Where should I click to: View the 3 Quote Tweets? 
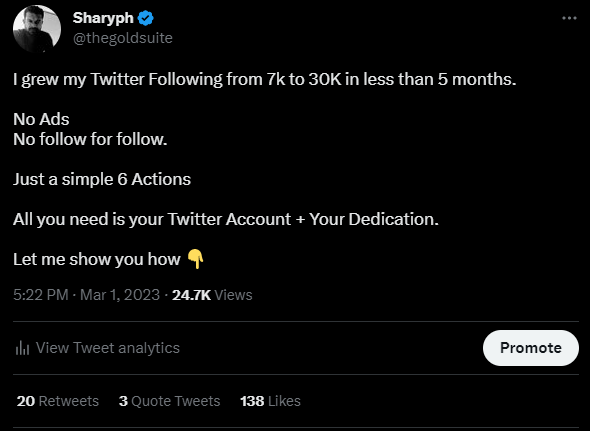(169, 401)
